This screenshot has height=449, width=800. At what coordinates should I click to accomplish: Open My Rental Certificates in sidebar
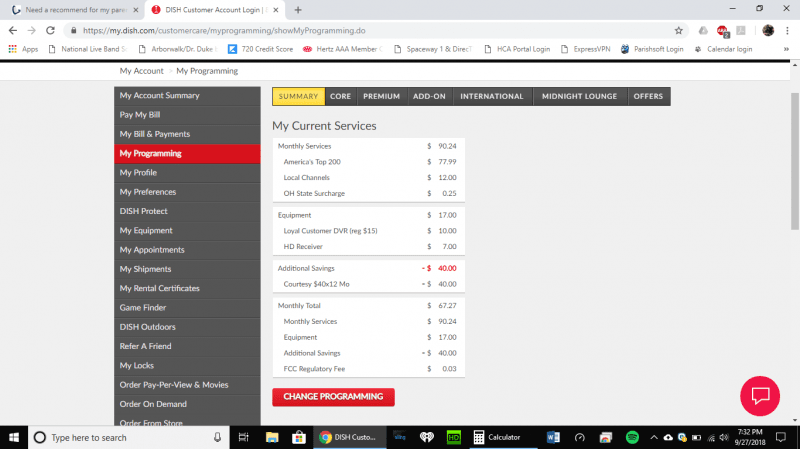click(x=187, y=288)
